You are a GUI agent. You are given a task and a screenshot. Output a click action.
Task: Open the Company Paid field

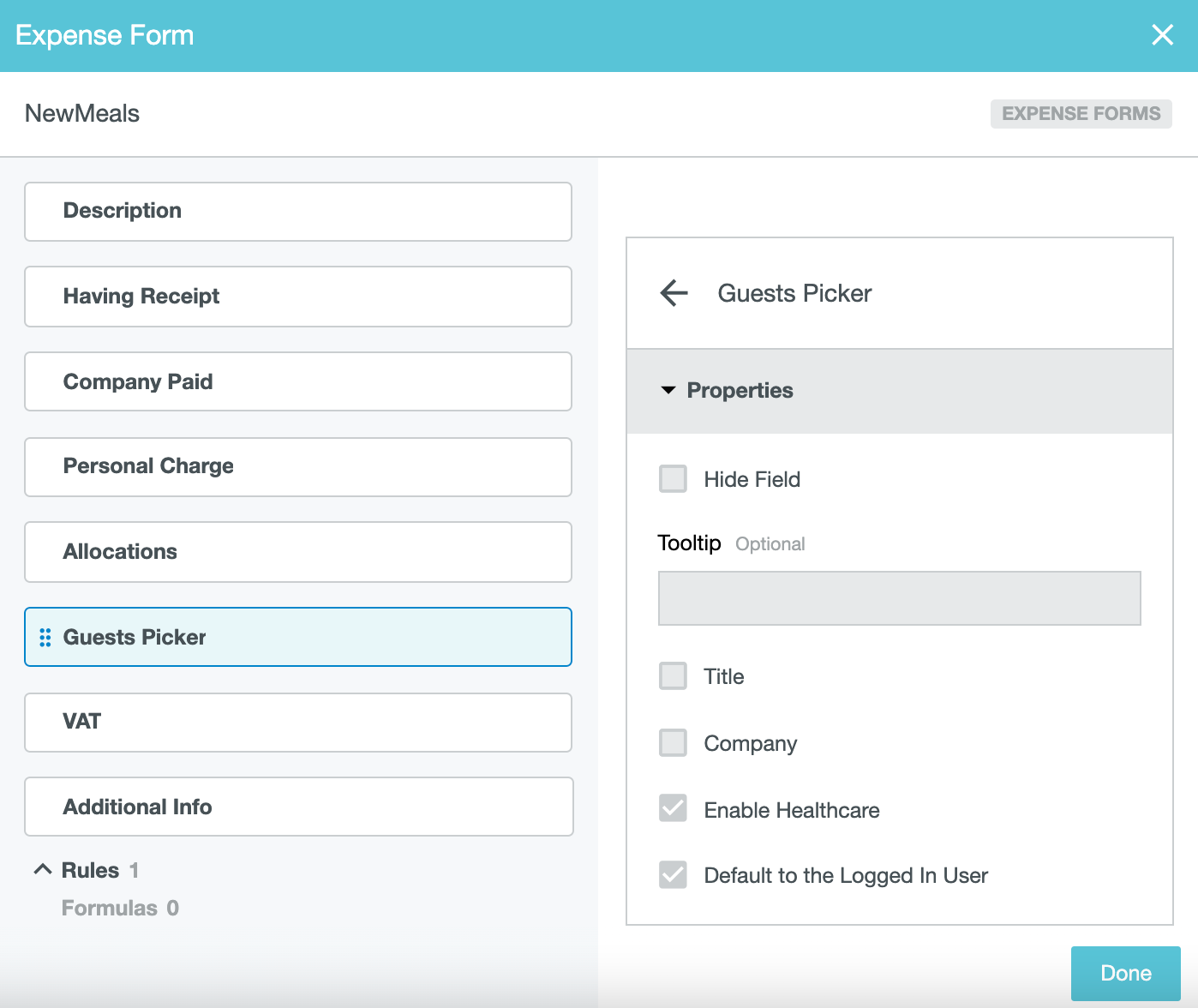pyautogui.click(x=297, y=381)
